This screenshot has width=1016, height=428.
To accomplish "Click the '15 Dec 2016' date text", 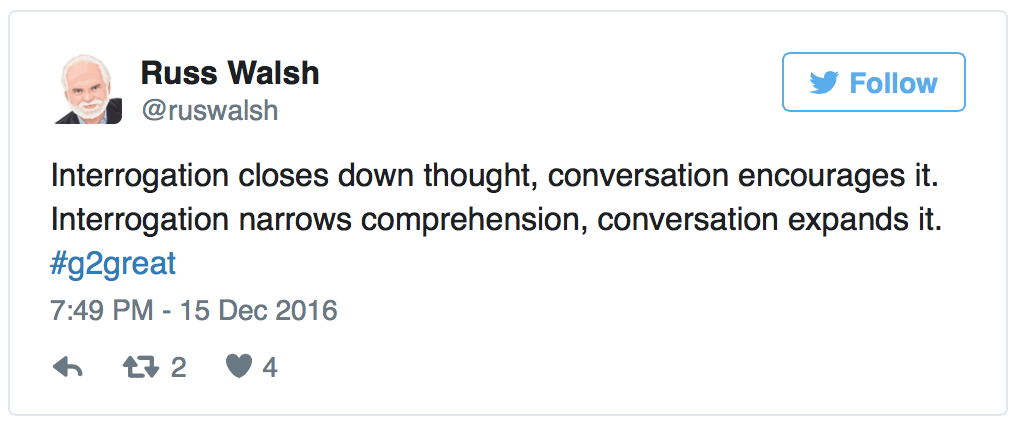I will click(259, 311).
